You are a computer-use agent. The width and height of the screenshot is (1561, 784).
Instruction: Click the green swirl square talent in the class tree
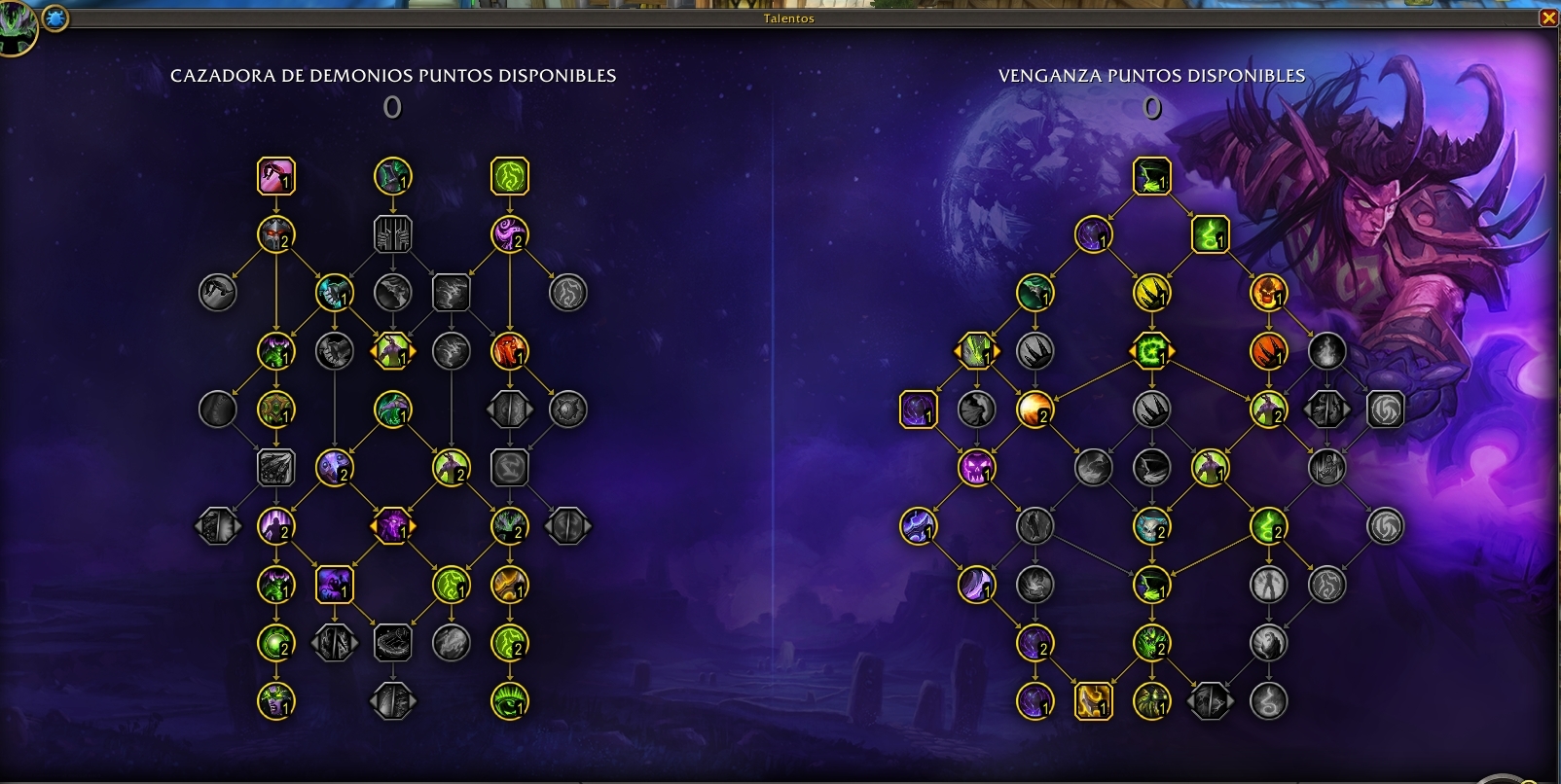tap(510, 176)
